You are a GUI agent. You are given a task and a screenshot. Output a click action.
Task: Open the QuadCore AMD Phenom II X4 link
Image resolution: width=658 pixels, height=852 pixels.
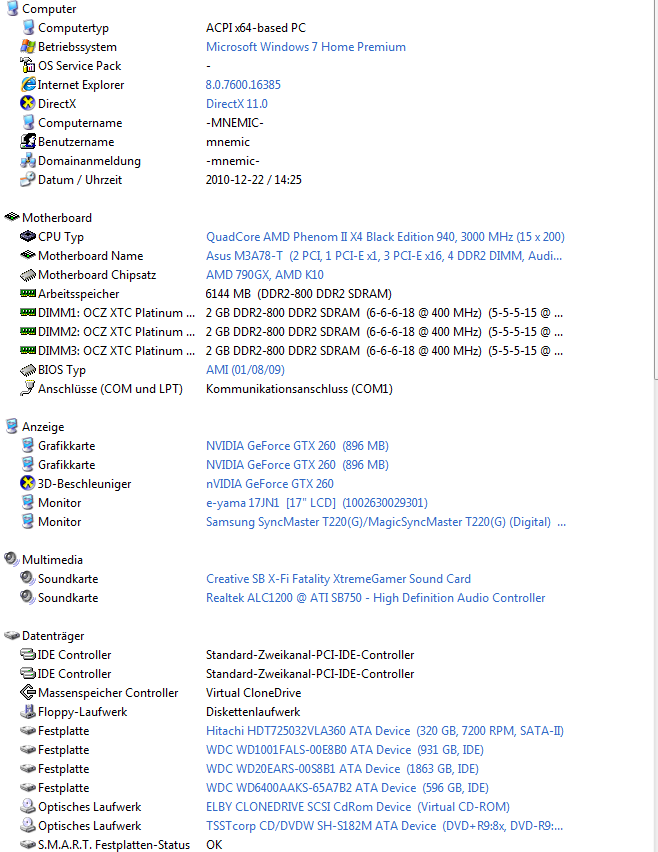tap(385, 237)
